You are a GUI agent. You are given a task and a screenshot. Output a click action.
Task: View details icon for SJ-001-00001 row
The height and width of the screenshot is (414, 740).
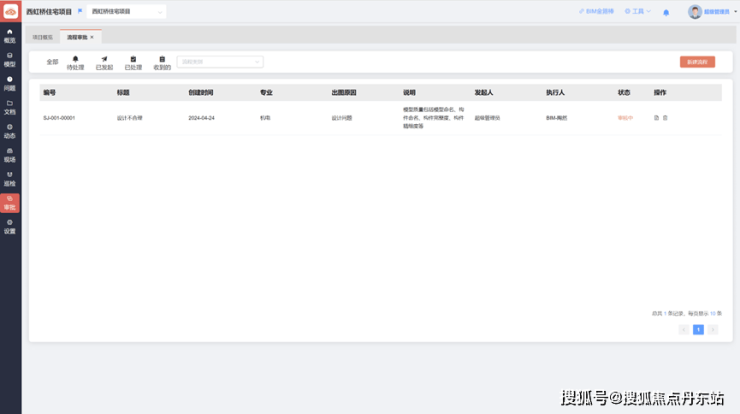coord(656,118)
